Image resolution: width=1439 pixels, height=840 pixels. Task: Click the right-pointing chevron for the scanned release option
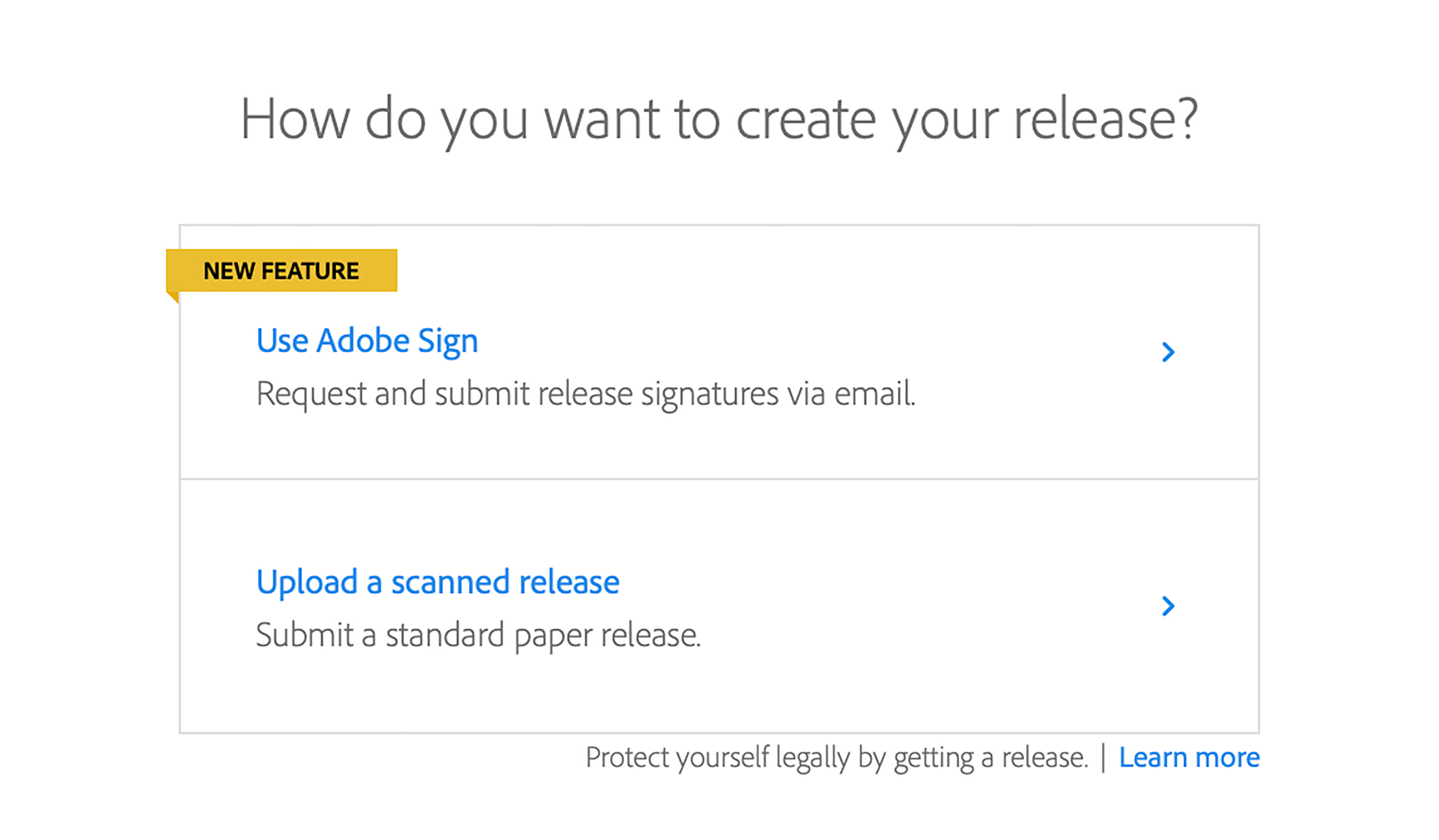(x=1168, y=606)
